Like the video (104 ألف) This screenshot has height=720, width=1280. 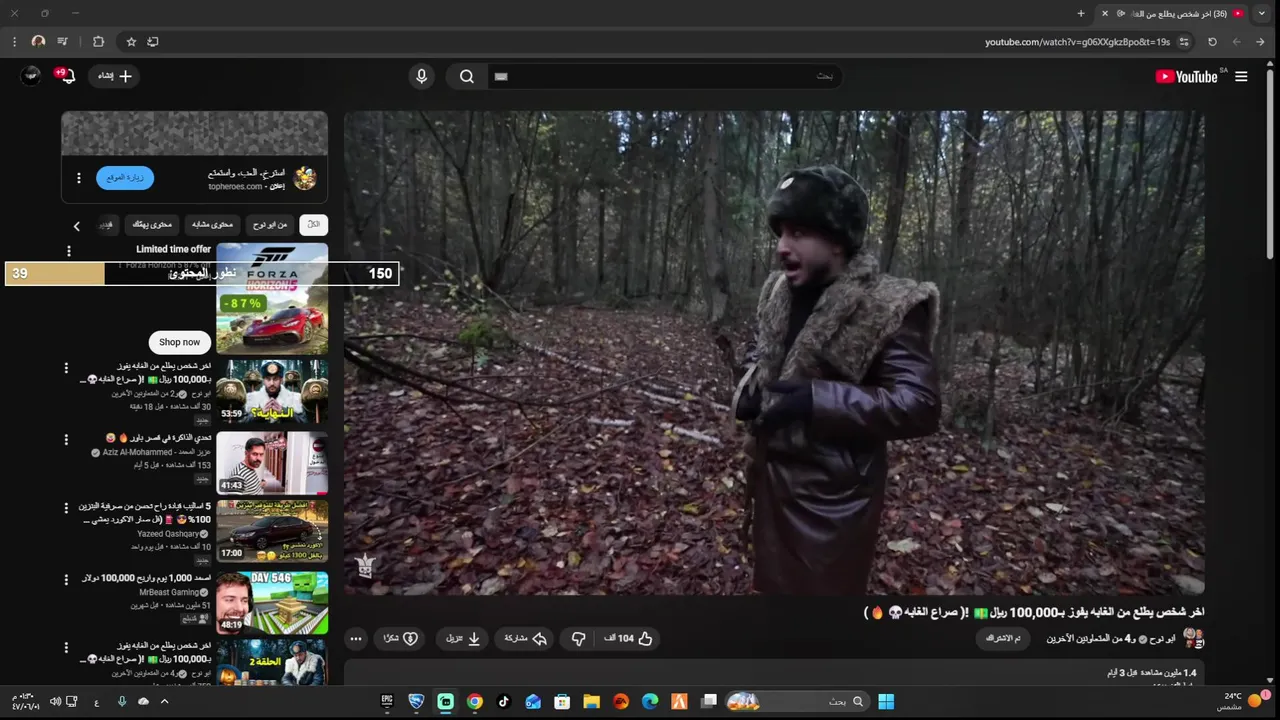click(628, 638)
